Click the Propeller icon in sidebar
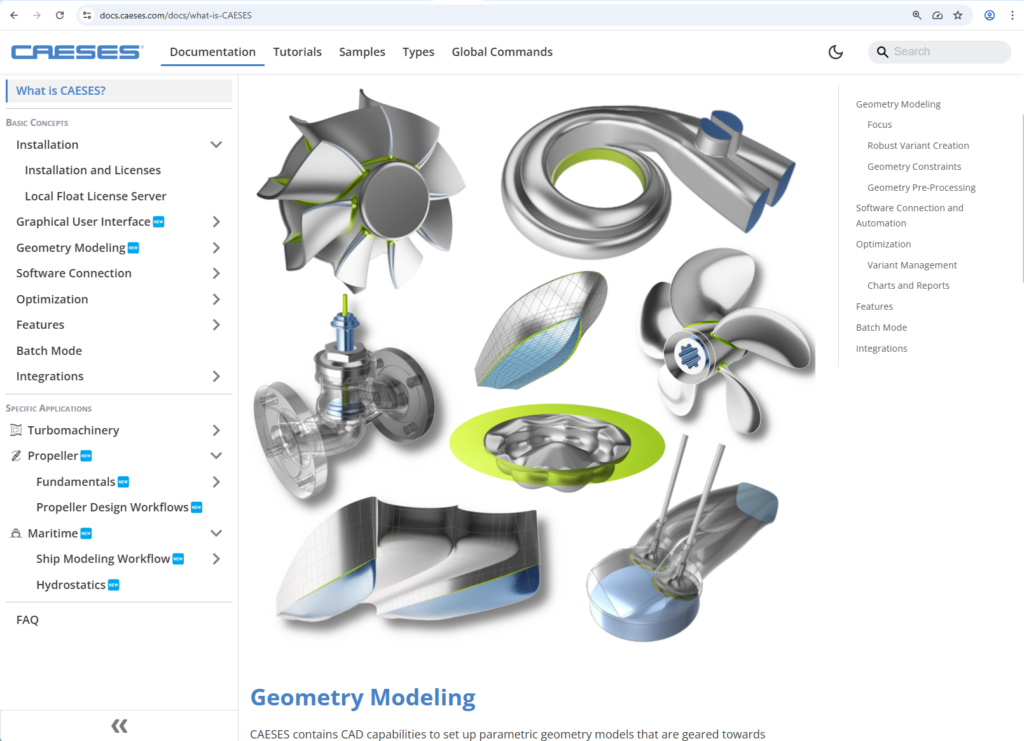This screenshot has height=741, width=1024. click(x=16, y=456)
